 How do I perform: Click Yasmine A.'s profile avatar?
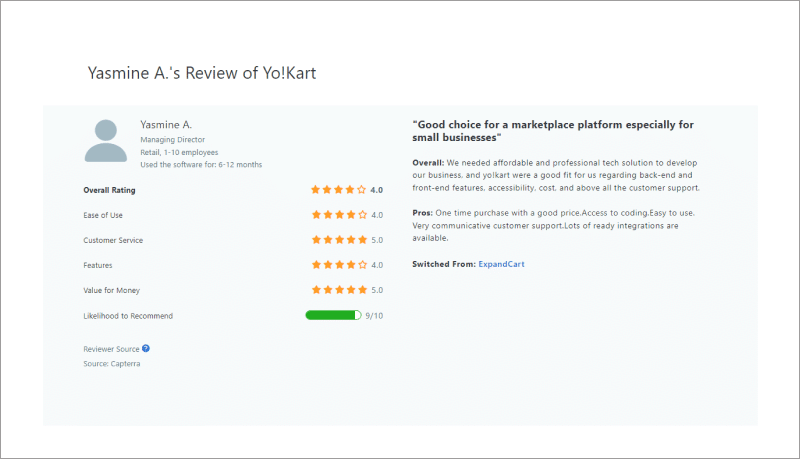pos(106,141)
